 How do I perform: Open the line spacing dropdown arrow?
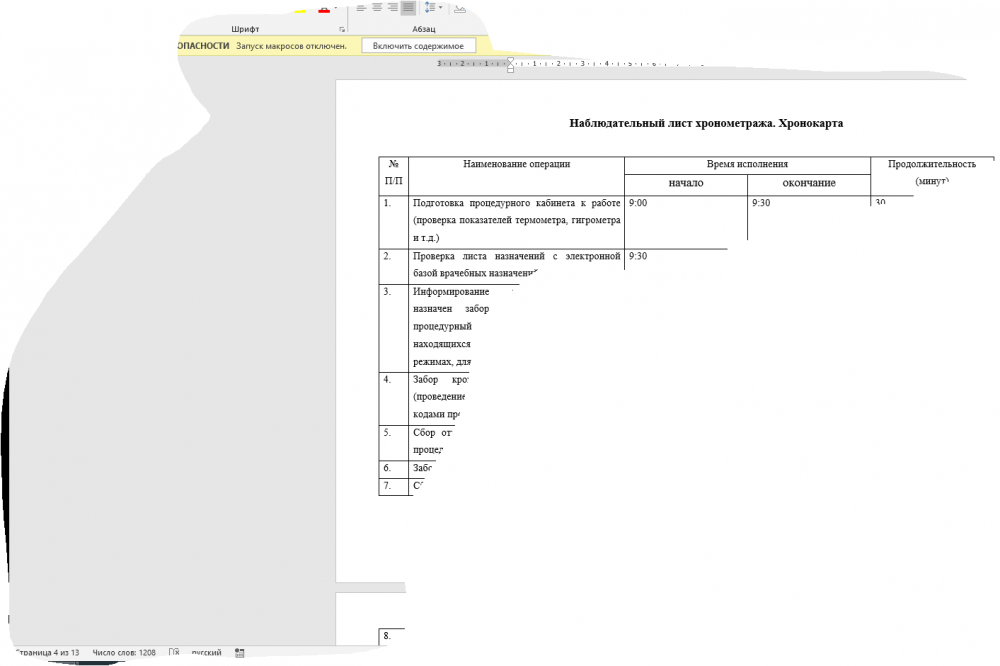point(441,8)
